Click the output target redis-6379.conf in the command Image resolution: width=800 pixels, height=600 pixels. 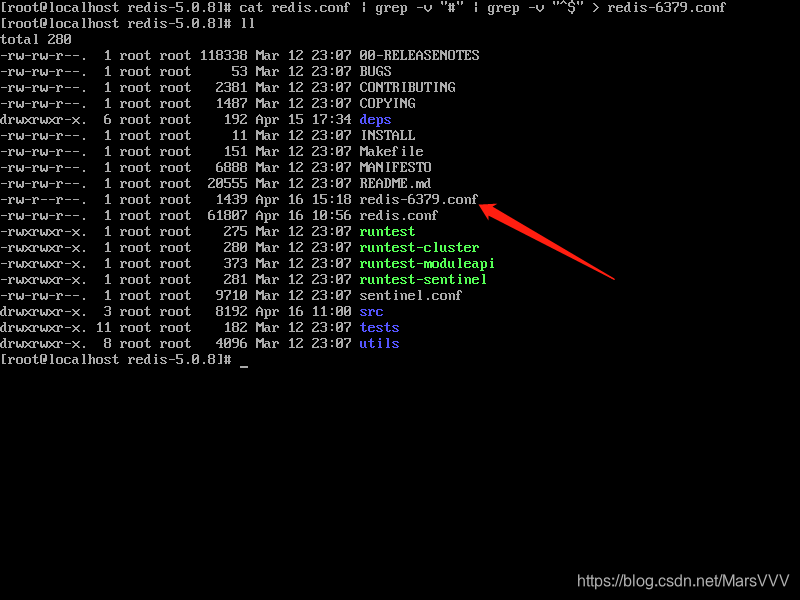point(666,7)
